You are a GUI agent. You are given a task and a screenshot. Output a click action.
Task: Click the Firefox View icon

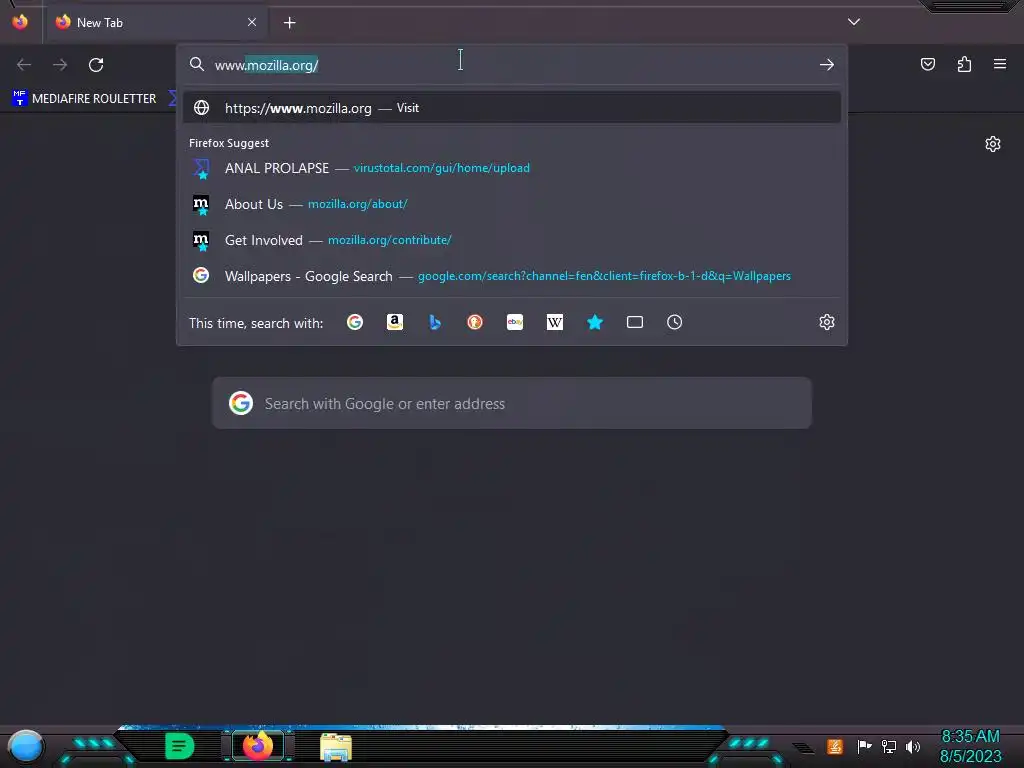click(x=20, y=22)
